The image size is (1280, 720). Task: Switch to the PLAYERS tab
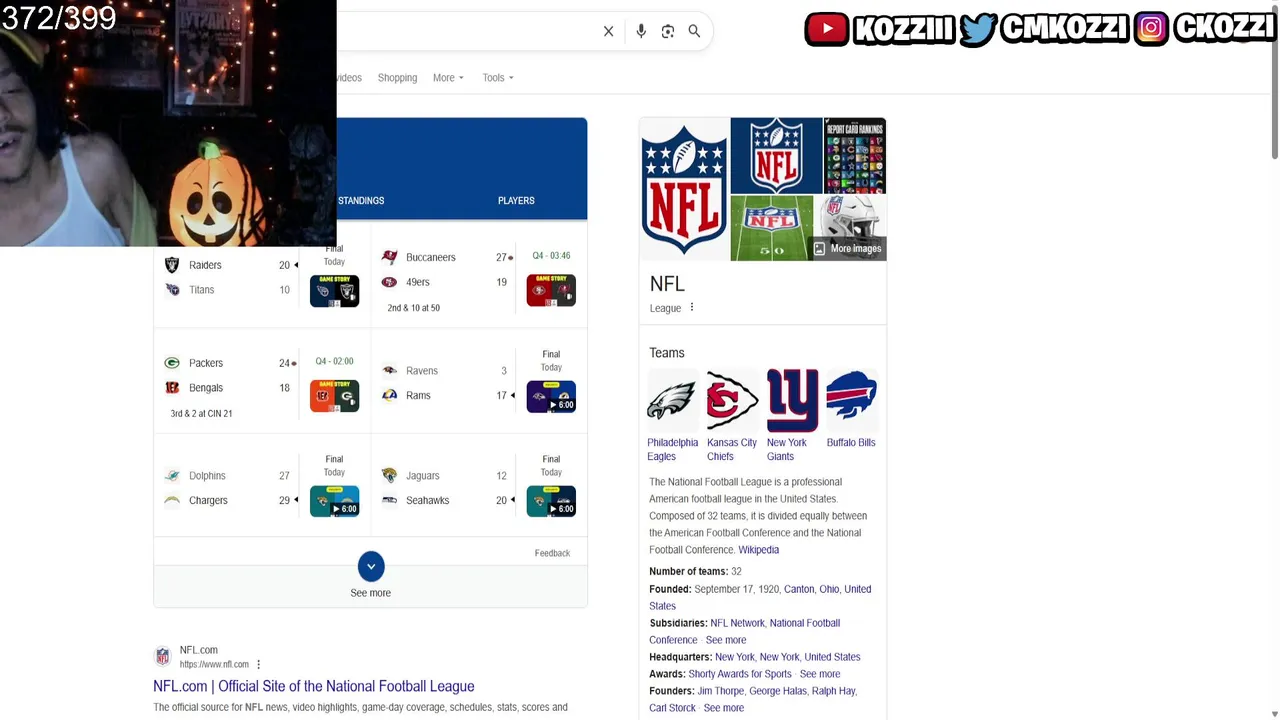[516, 201]
